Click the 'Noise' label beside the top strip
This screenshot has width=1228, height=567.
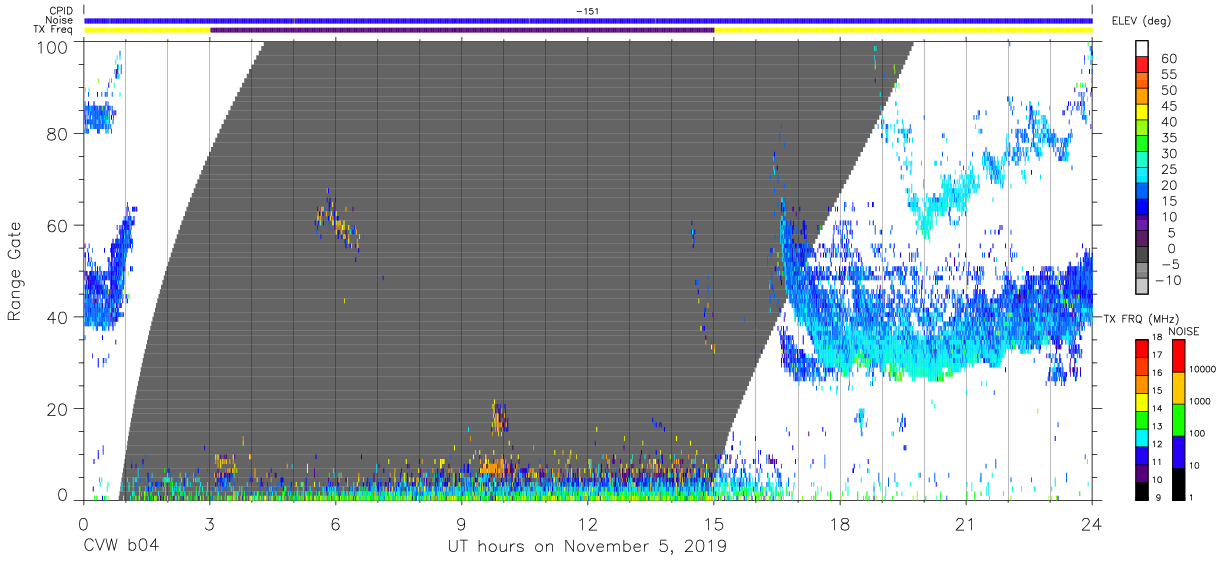pyautogui.click(x=60, y=20)
